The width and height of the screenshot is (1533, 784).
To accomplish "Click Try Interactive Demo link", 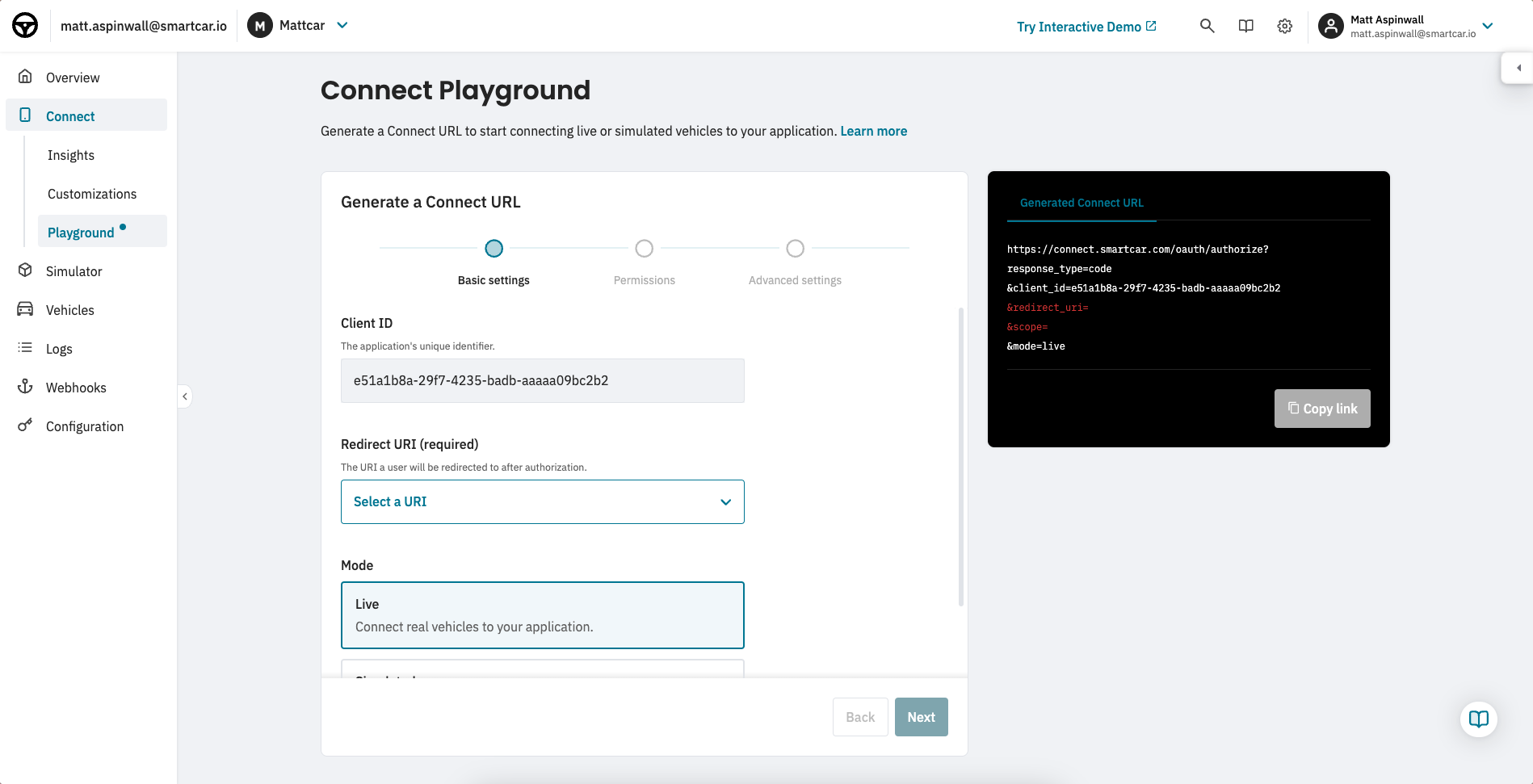I will pos(1086,27).
